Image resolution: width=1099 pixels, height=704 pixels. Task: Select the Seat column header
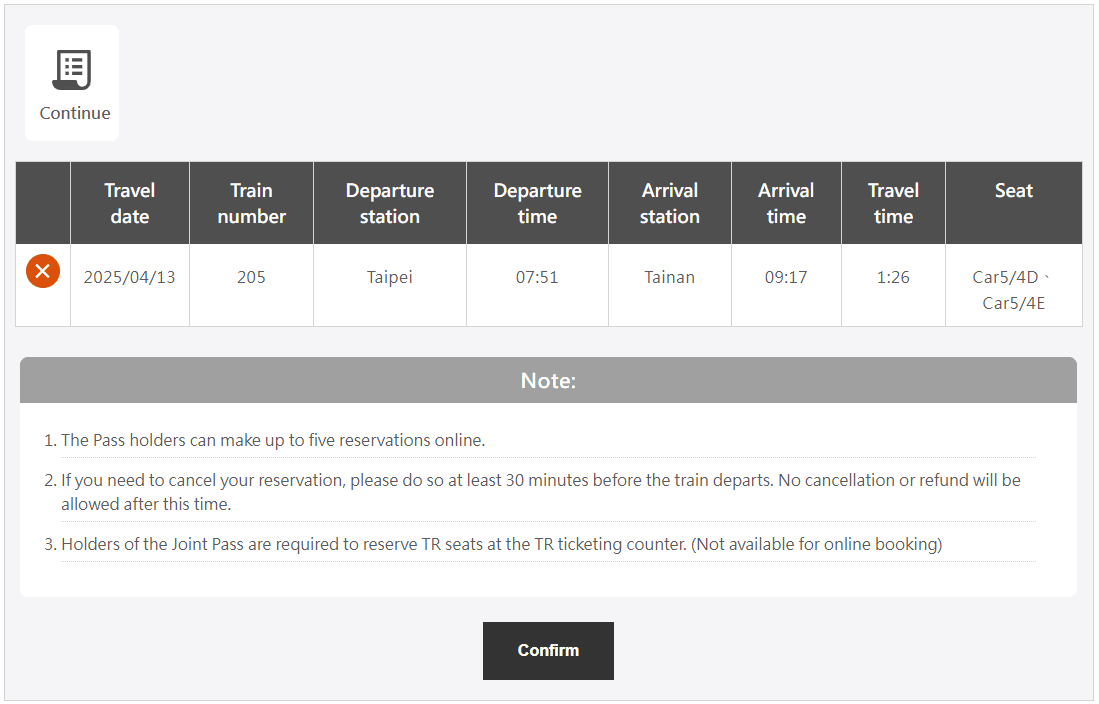[1013, 191]
